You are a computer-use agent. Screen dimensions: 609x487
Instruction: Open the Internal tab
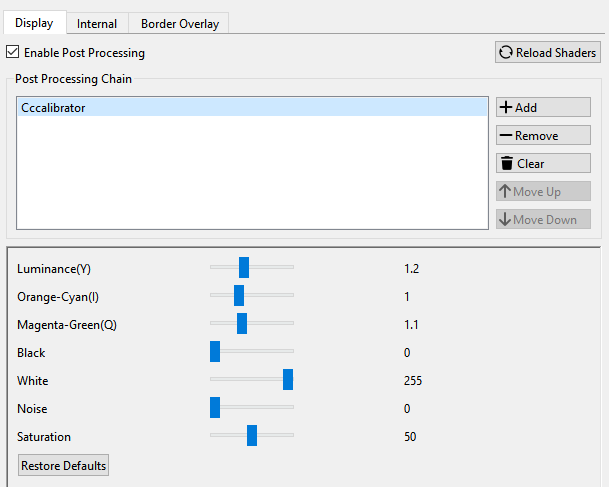(x=97, y=24)
